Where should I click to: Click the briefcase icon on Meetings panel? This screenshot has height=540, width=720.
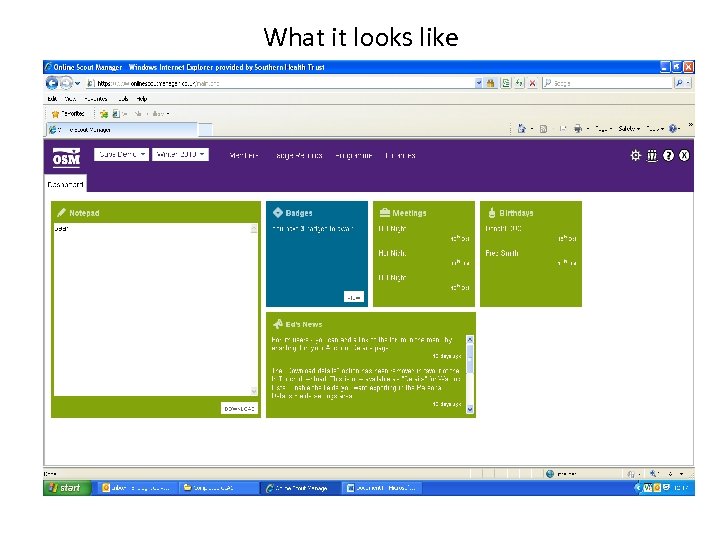coord(384,212)
